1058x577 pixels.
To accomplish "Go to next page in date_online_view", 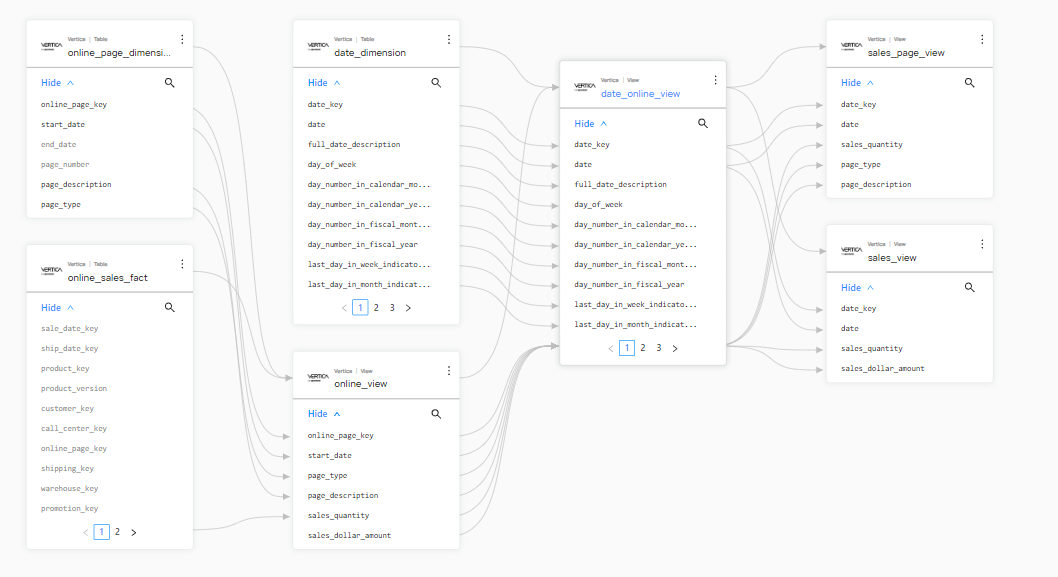I will pos(675,348).
